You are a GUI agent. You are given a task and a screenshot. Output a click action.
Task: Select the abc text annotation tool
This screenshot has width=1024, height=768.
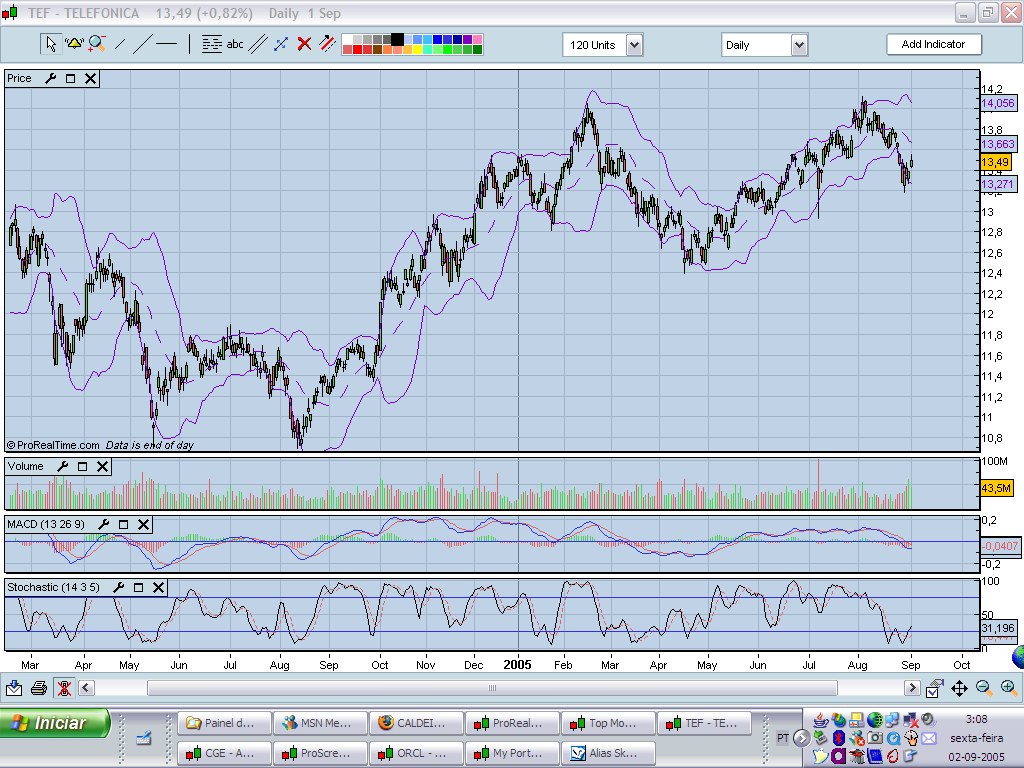tap(235, 44)
